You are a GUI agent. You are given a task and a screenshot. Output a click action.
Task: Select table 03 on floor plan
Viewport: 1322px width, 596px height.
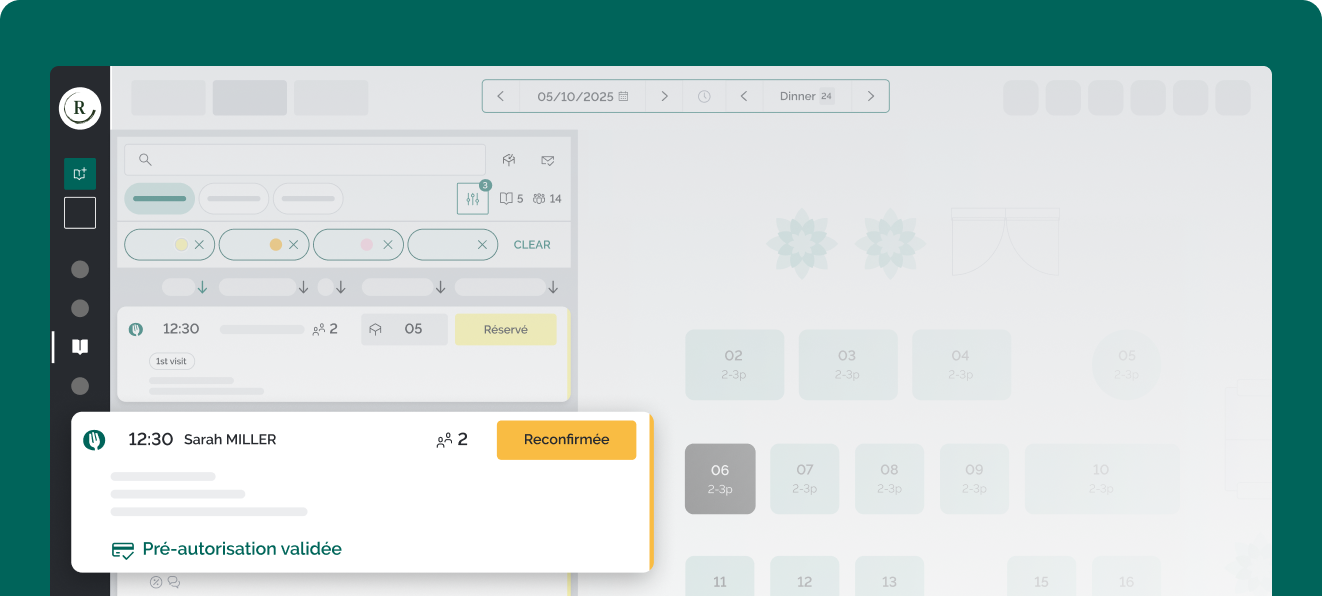click(x=847, y=365)
